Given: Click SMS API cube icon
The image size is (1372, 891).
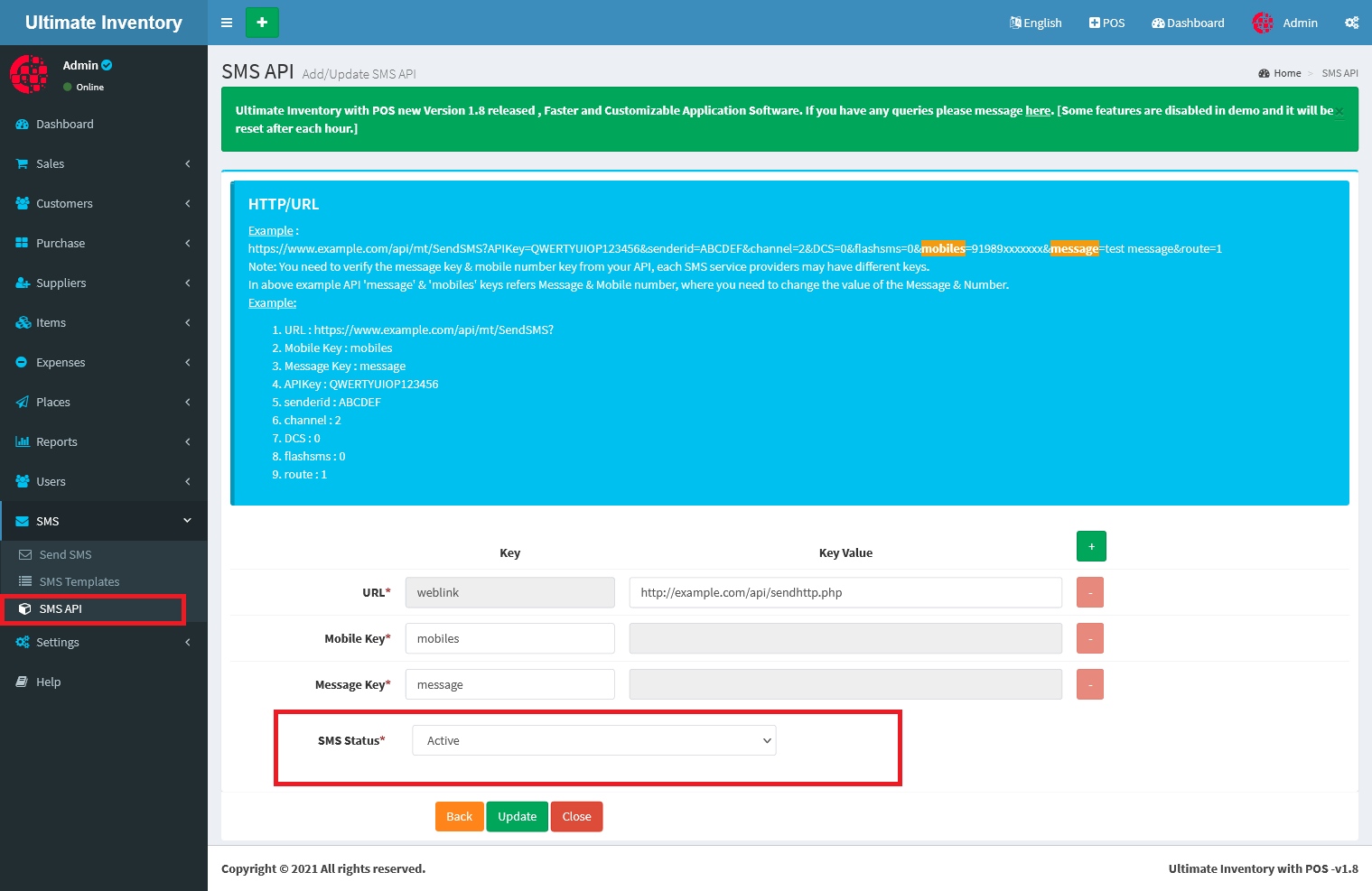Looking at the screenshot, I should 25,609.
